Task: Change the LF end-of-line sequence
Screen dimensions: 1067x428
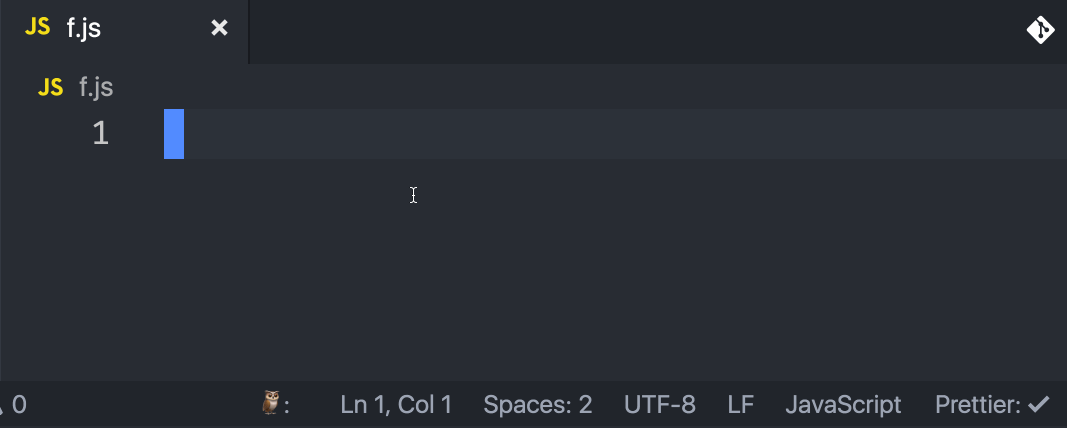Action: tap(740, 405)
